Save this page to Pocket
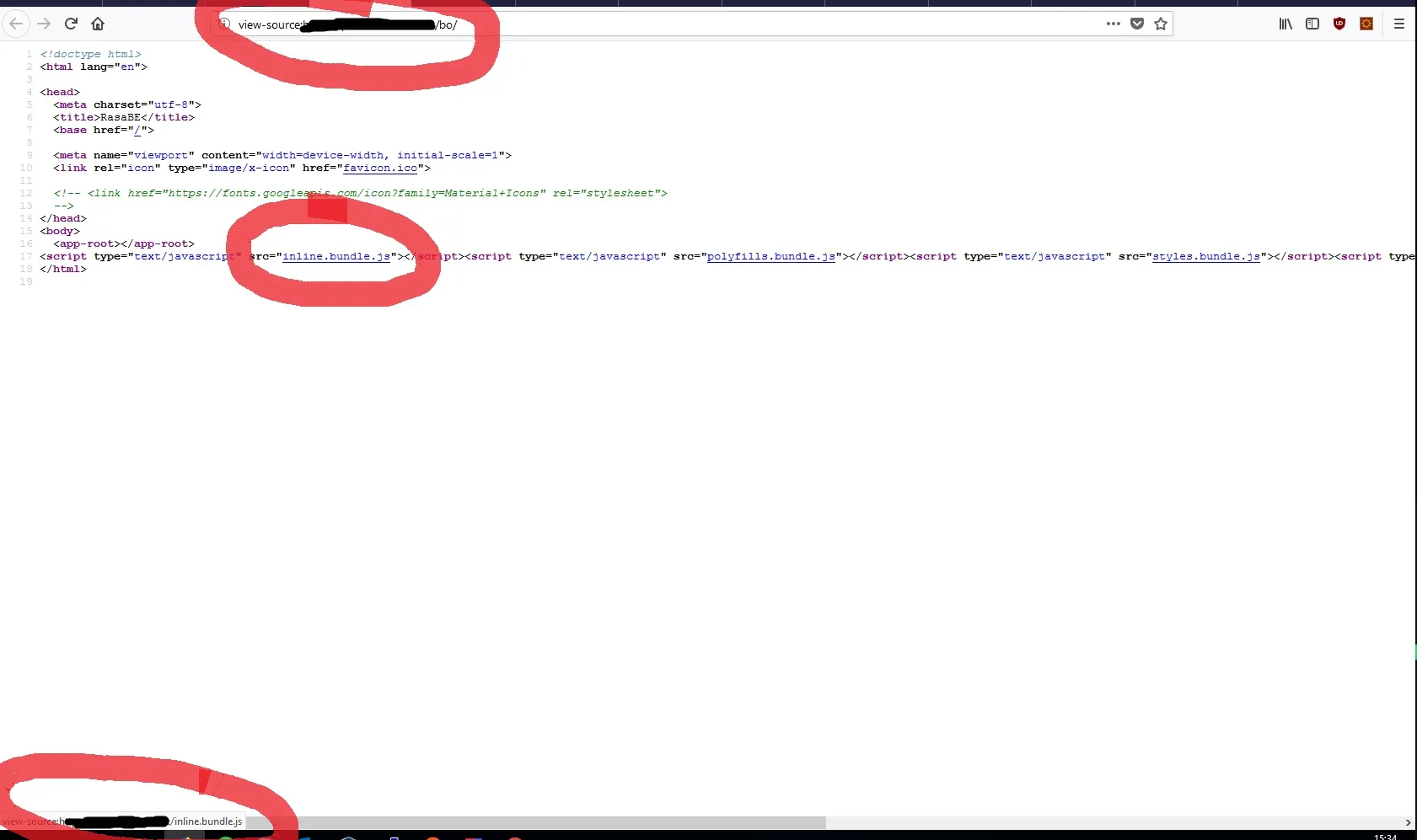 tap(1137, 24)
